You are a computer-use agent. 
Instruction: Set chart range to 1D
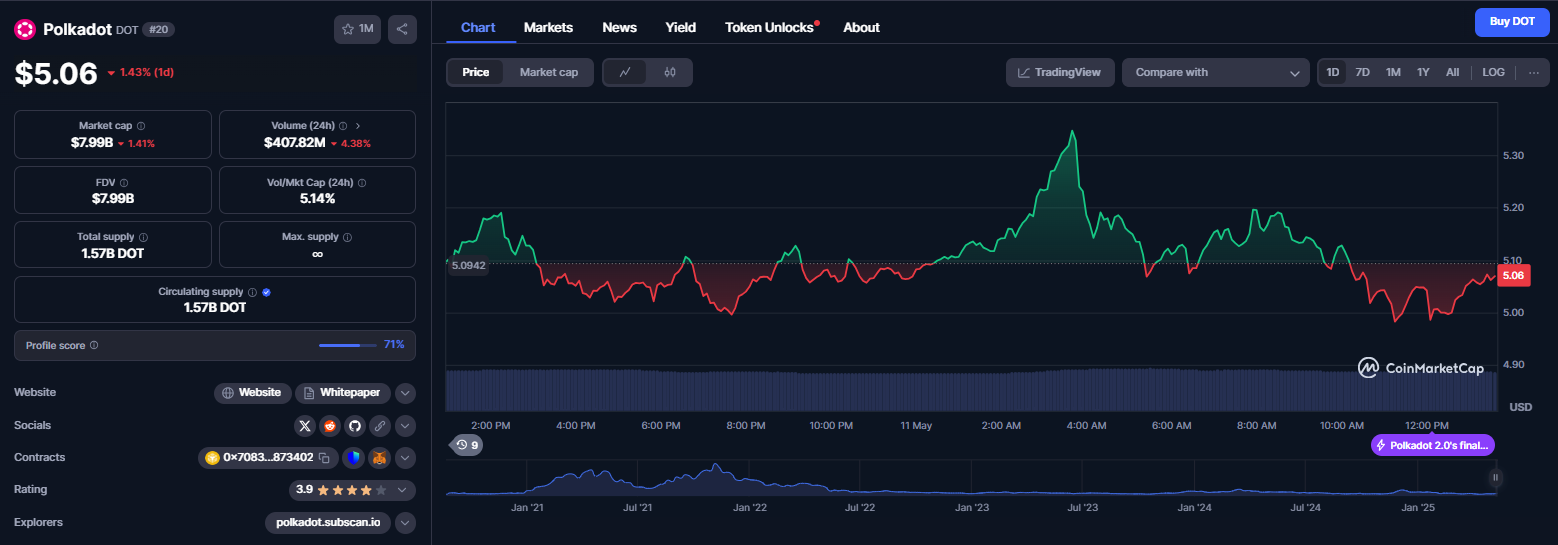click(x=1333, y=72)
